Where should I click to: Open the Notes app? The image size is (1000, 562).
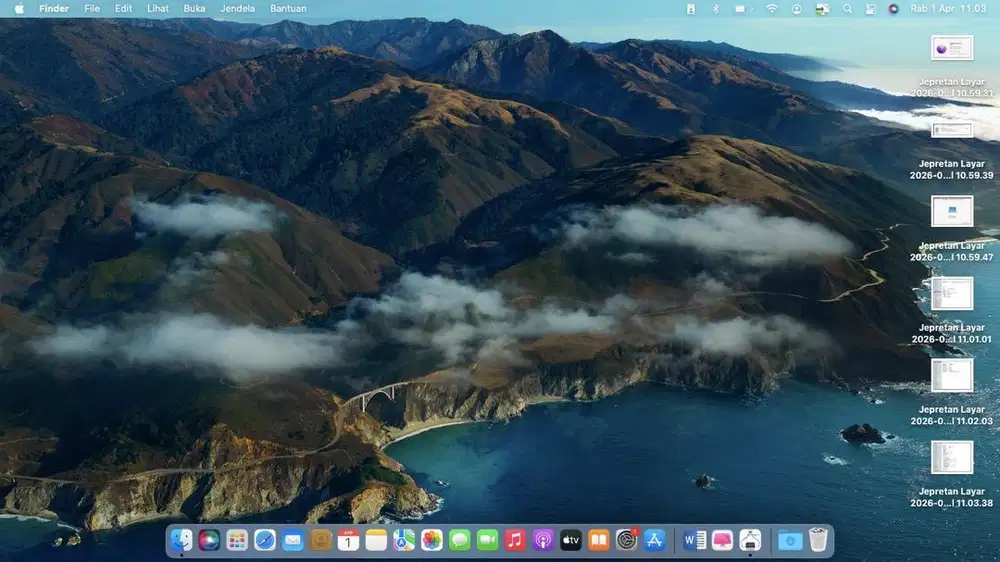pos(376,540)
